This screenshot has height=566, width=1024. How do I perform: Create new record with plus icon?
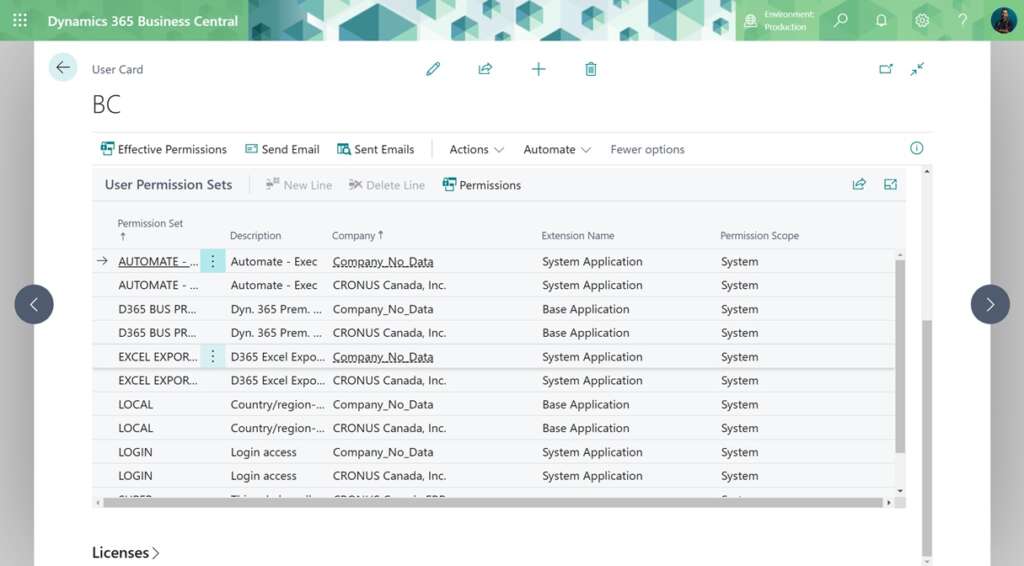point(538,69)
